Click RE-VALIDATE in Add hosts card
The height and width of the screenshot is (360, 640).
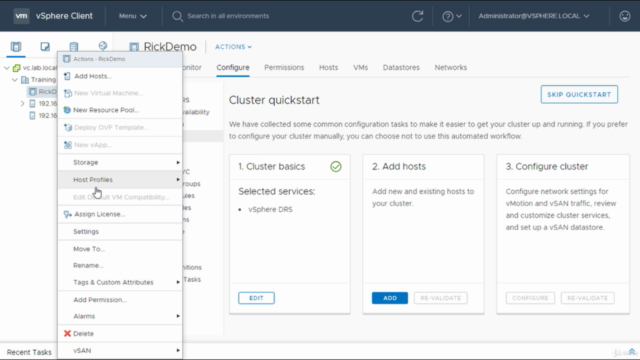[x=441, y=298]
